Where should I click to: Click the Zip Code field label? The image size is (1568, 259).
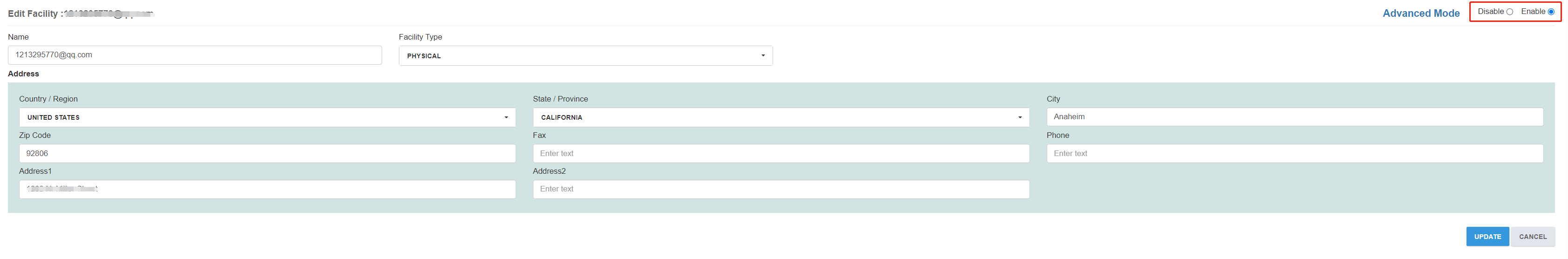(35, 135)
